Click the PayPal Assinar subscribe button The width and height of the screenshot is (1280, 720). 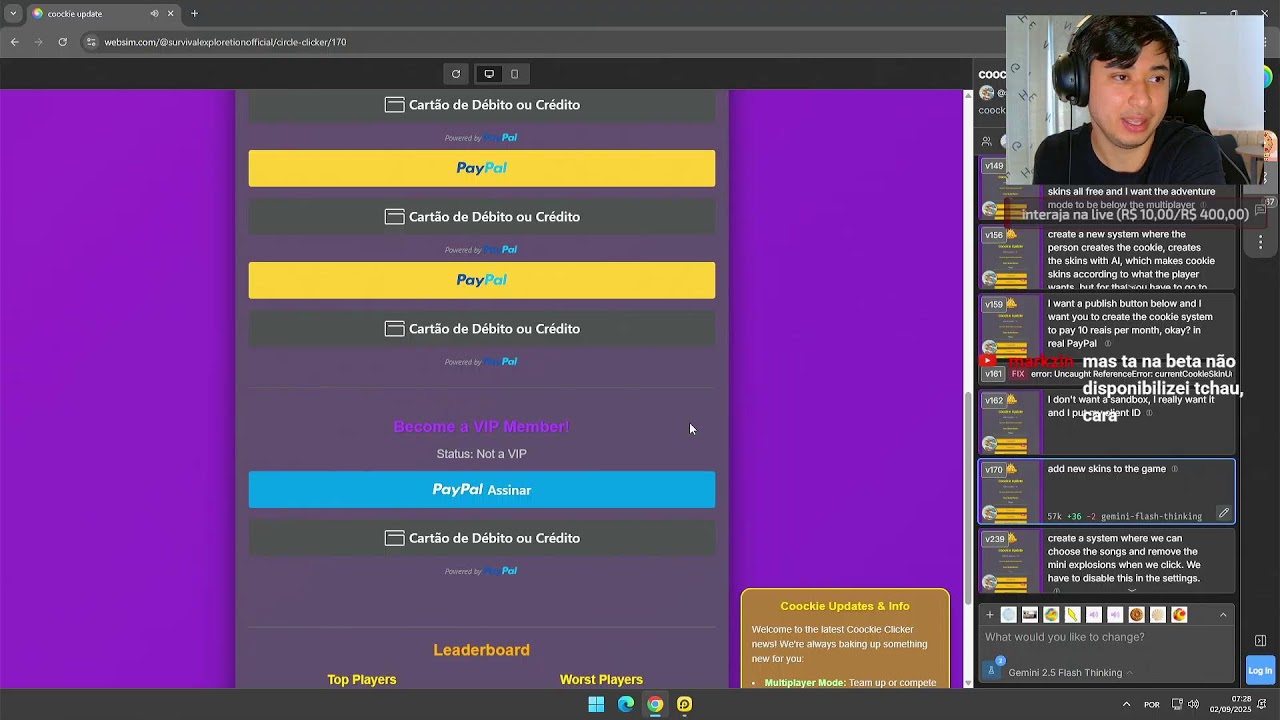tap(482, 490)
